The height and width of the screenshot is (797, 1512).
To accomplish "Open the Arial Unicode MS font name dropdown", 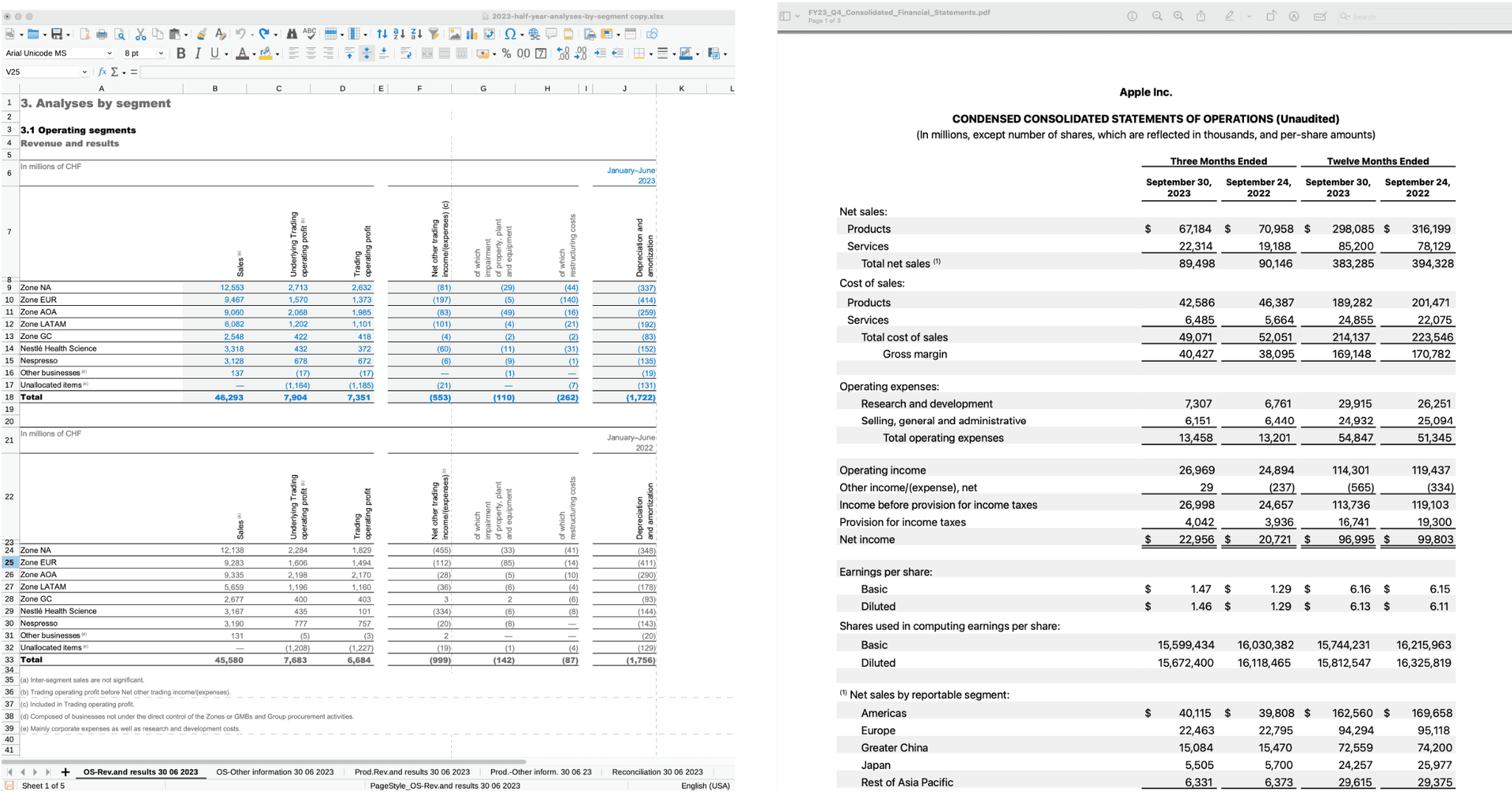I will click(x=109, y=53).
